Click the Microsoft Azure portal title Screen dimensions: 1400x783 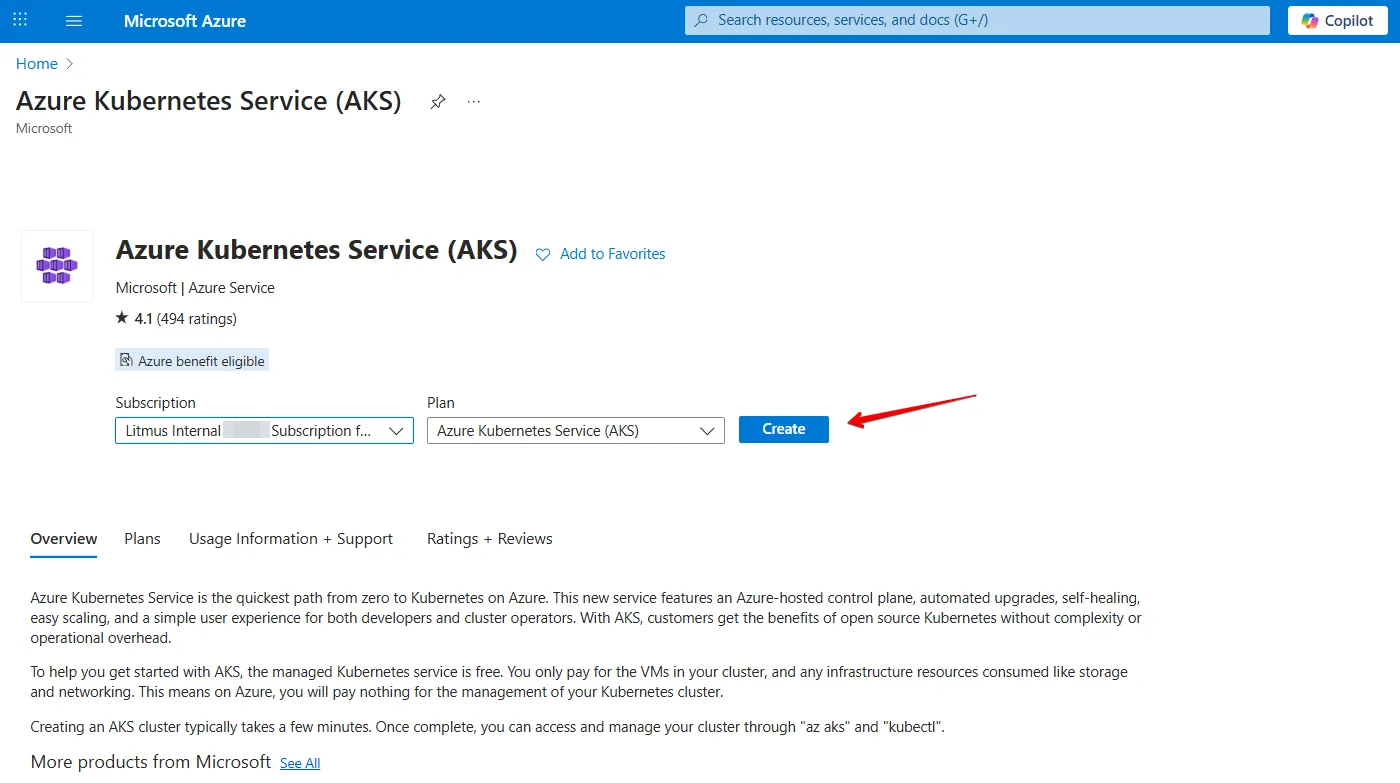coord(185,21)
